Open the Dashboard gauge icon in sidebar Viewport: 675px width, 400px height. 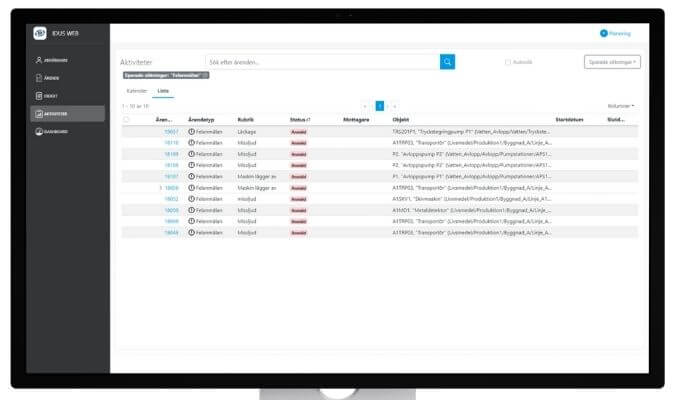point(39,132)
